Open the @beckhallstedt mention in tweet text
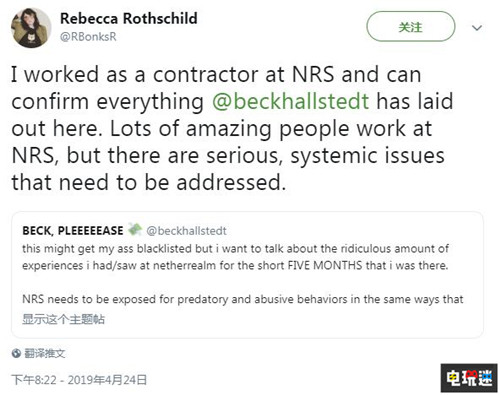 pyautogui.click(x=291, y=101)
